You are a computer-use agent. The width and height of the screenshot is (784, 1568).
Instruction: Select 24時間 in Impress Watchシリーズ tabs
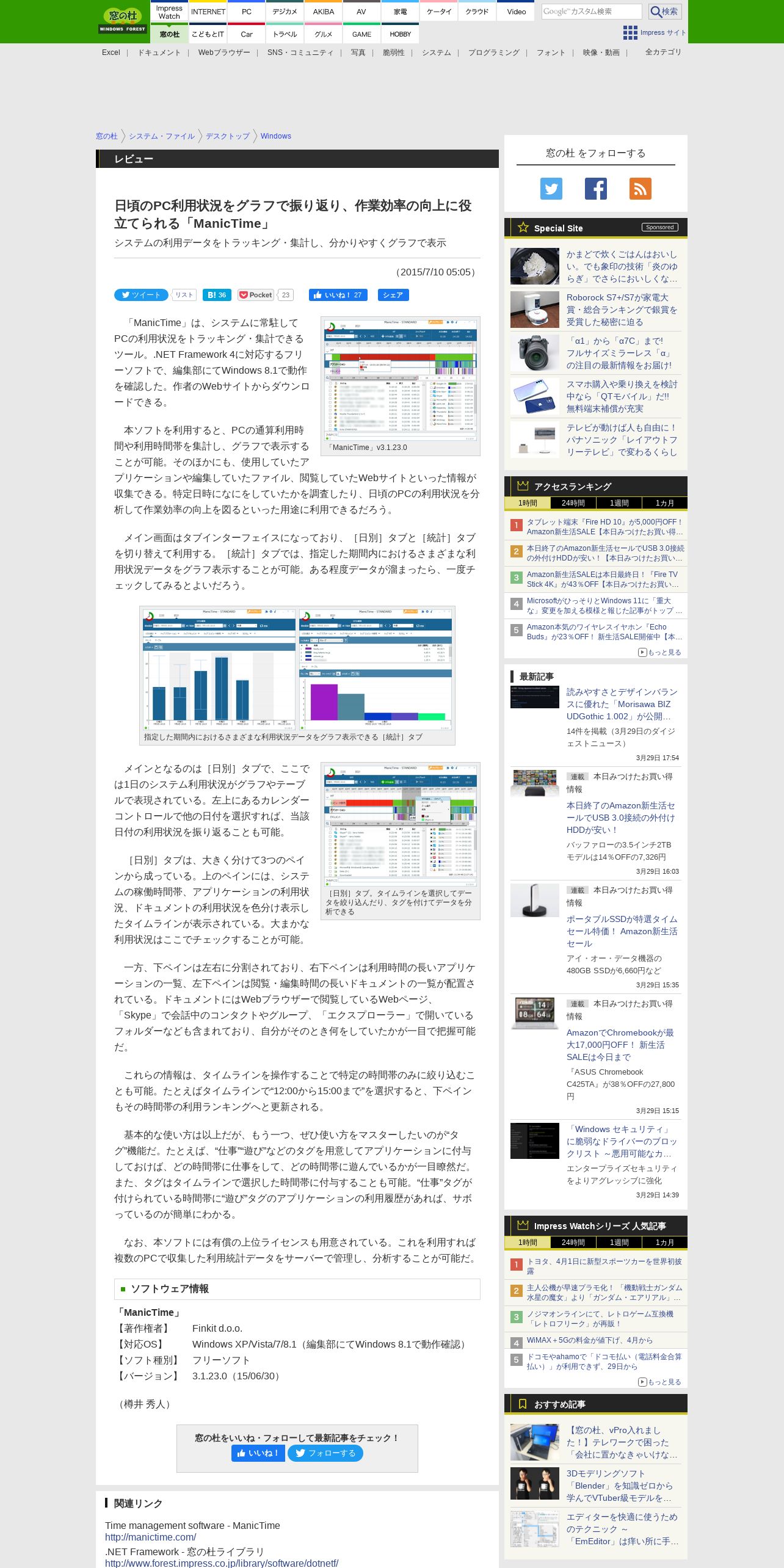(x=573, y=1243)
